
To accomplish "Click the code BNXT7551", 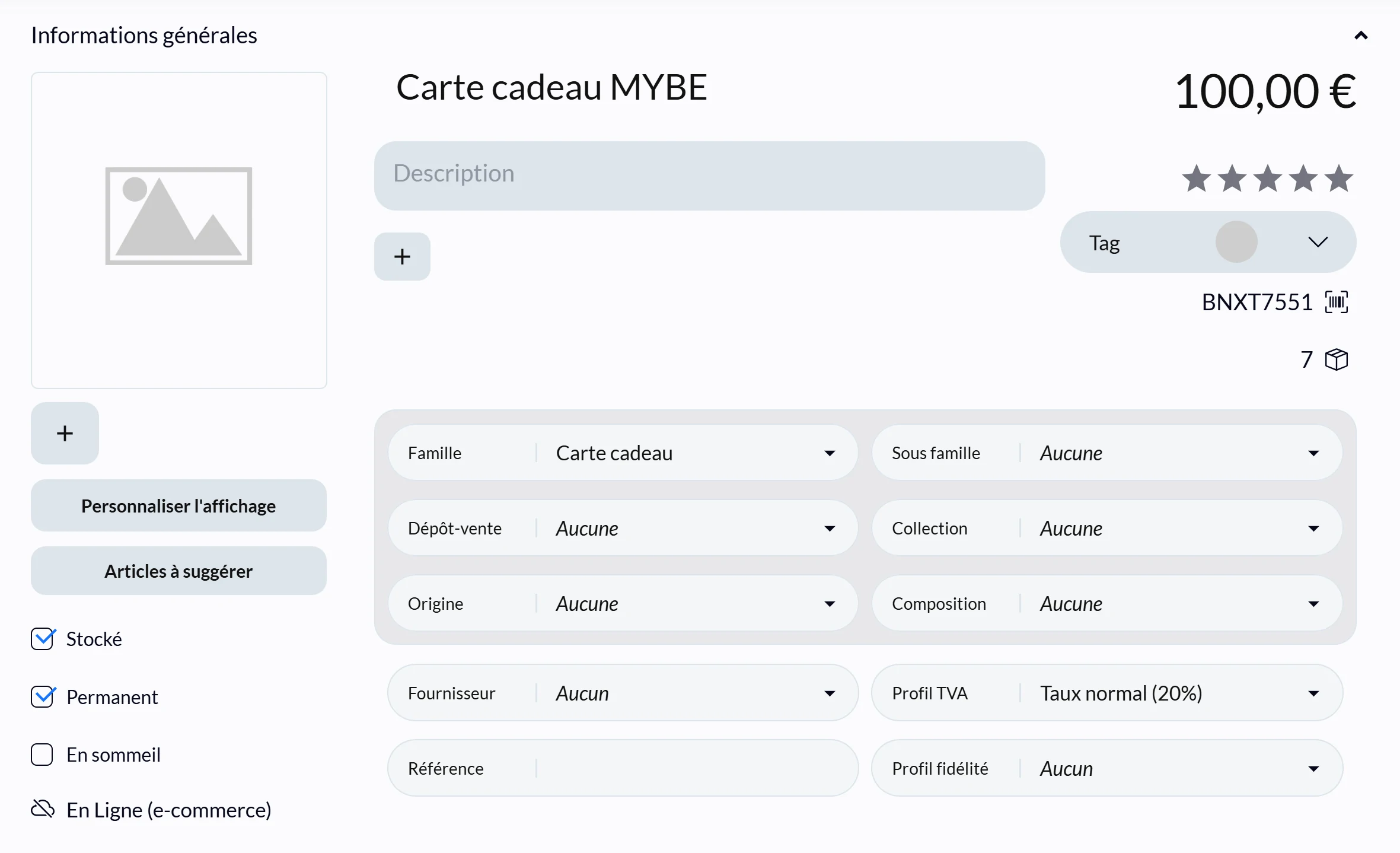I will click(1257, 303).
